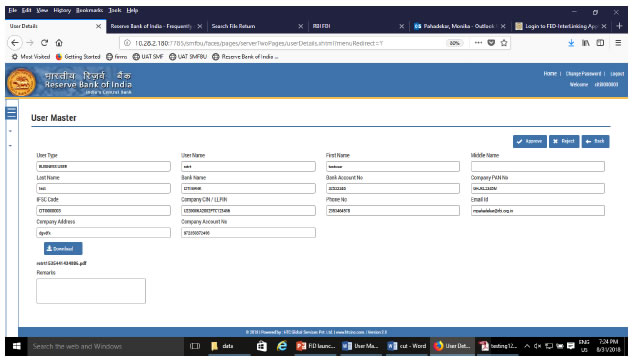Reload the page with the refresh icon
Screen dimensions: 633x361
pos(44,43)
